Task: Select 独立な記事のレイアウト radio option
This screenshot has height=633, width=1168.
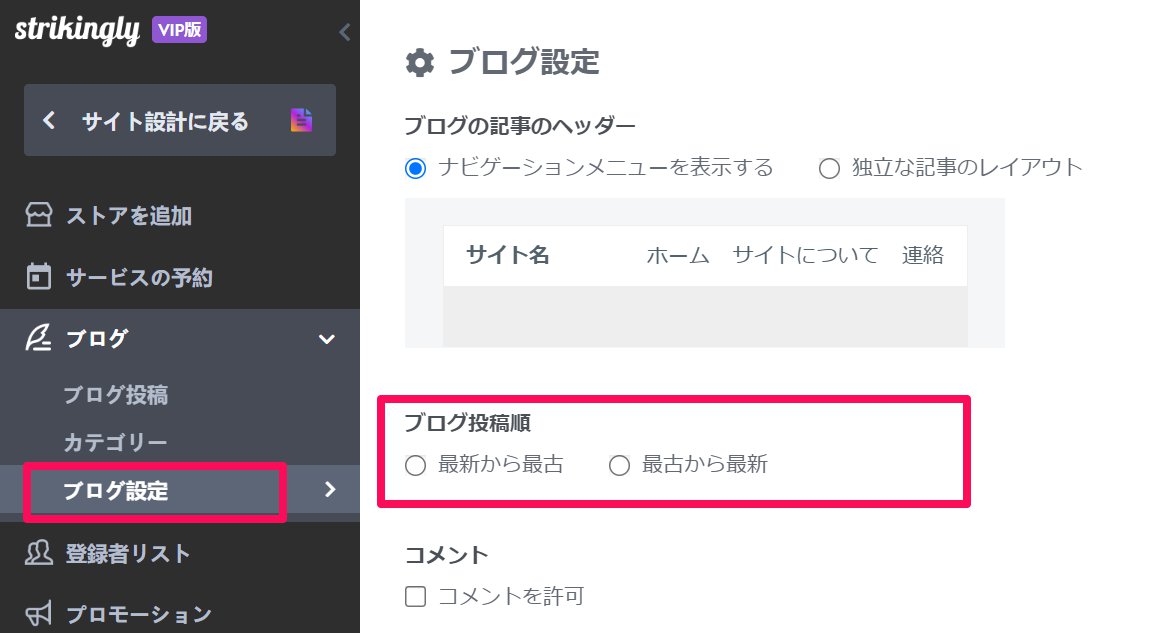Action: coord(829,168)
